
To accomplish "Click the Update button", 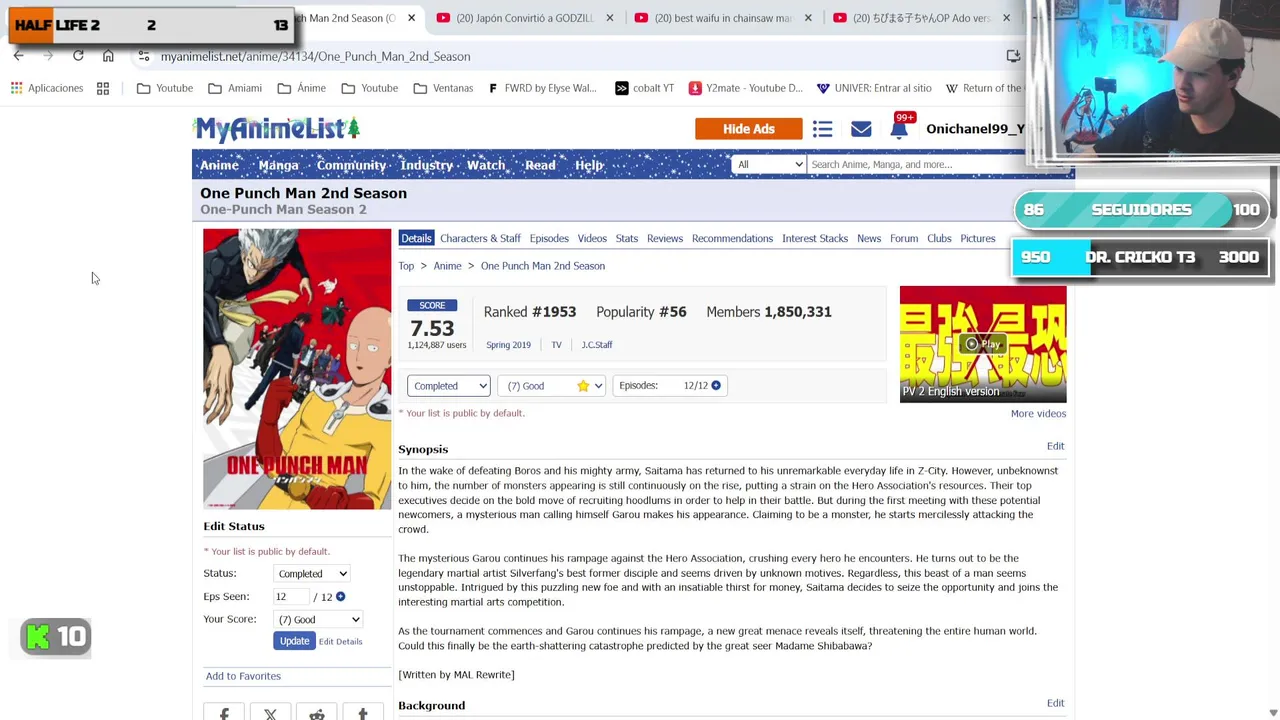I will (x=294, y=641).
